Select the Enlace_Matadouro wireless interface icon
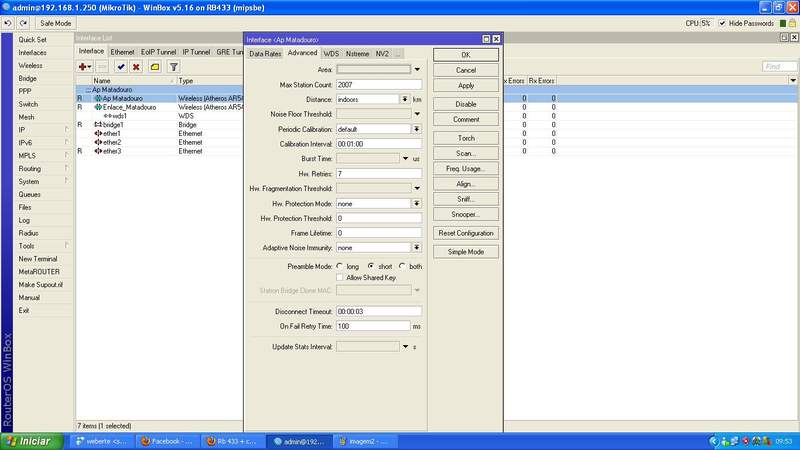The width and height of the screenshot is (800, 450). coord(98,107)
